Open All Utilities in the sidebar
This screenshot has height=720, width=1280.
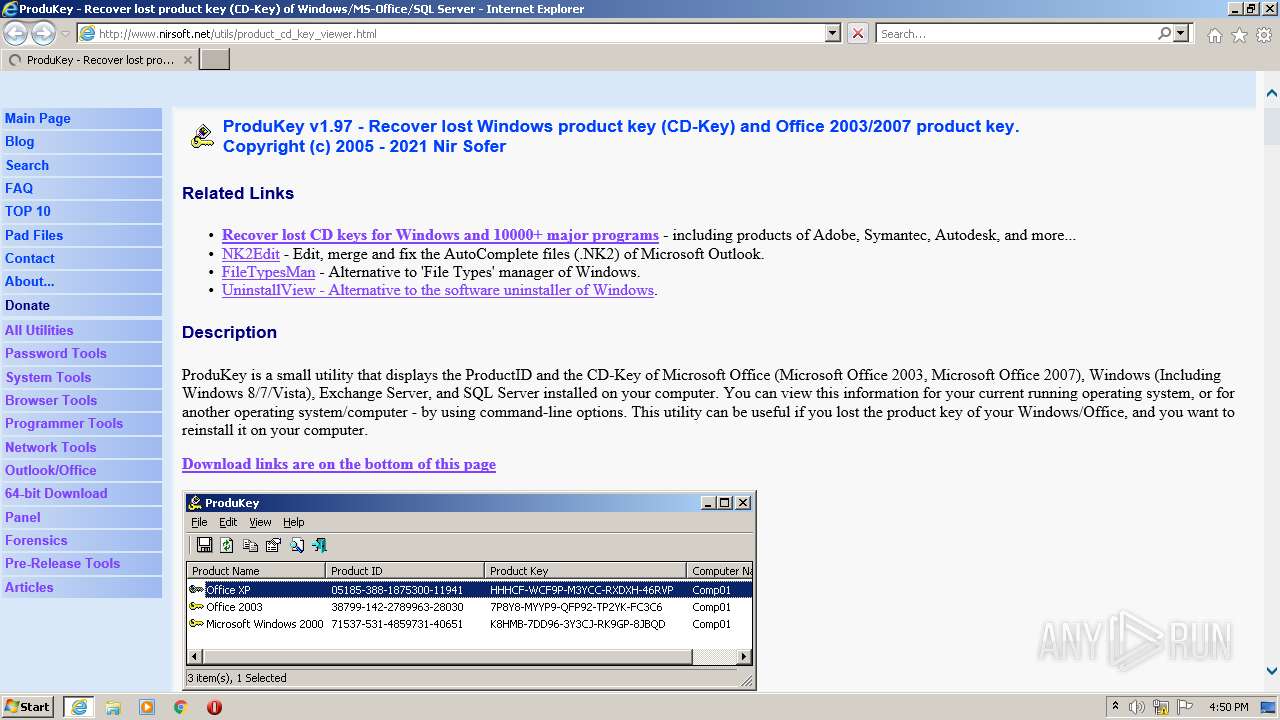point(81,330)
